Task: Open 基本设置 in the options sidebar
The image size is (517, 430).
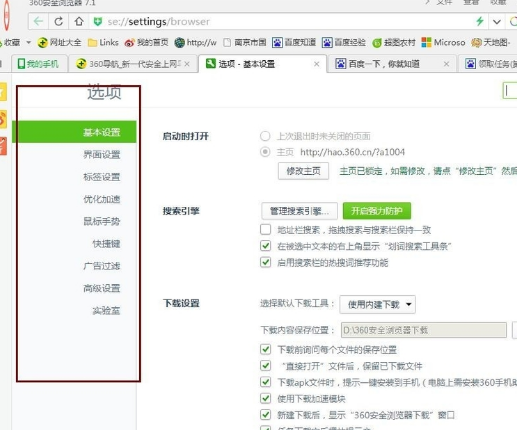Action: [74, 132]
